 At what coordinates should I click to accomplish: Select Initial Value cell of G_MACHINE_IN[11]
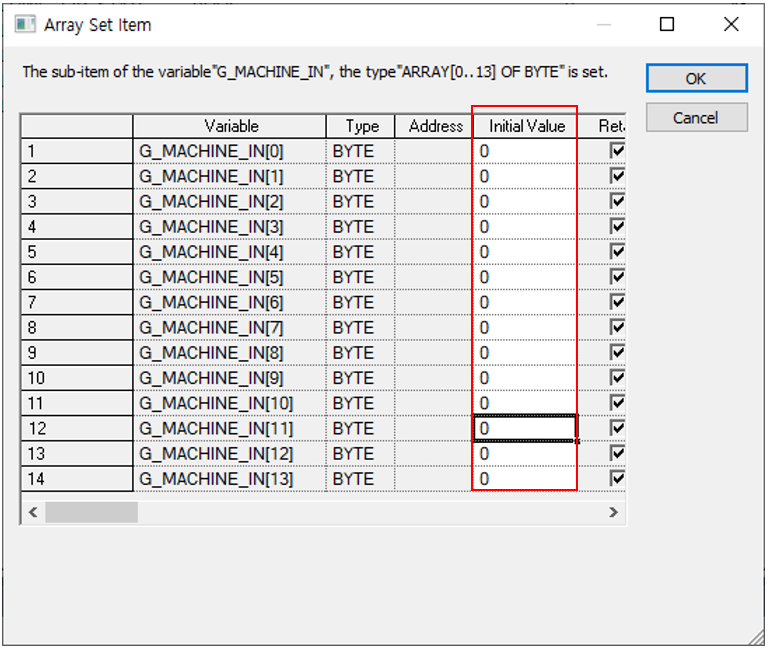click(x=526, y=428)
